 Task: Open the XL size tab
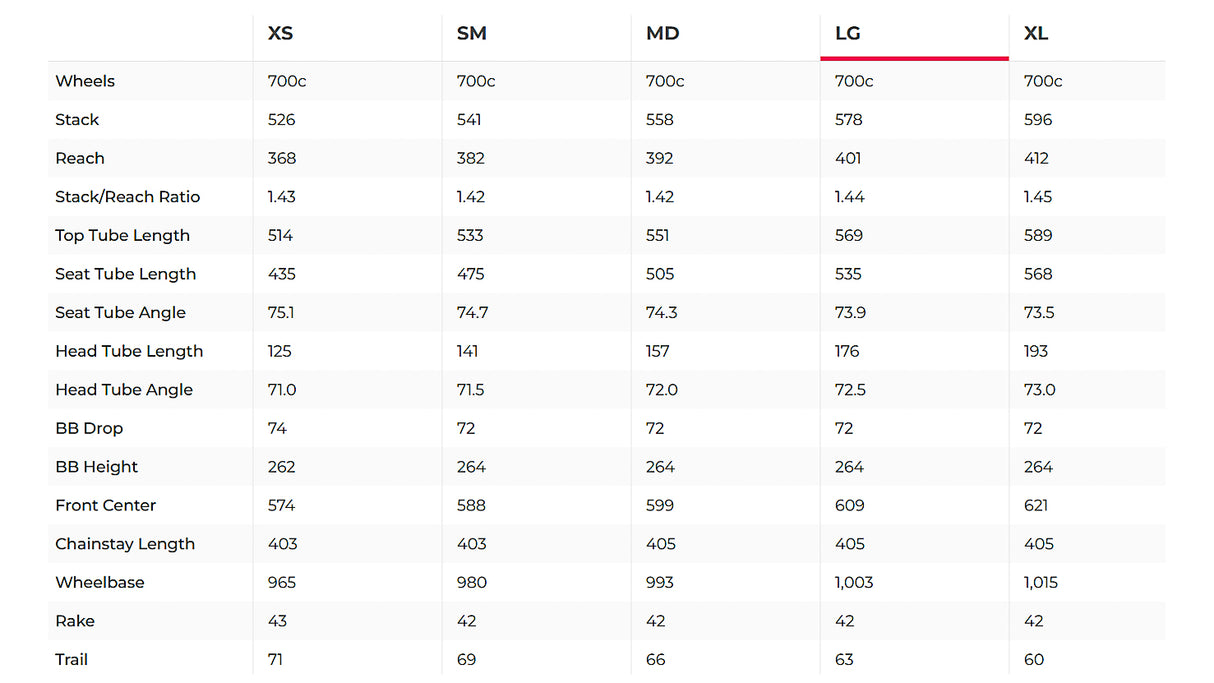click(x=1036, y=33)
